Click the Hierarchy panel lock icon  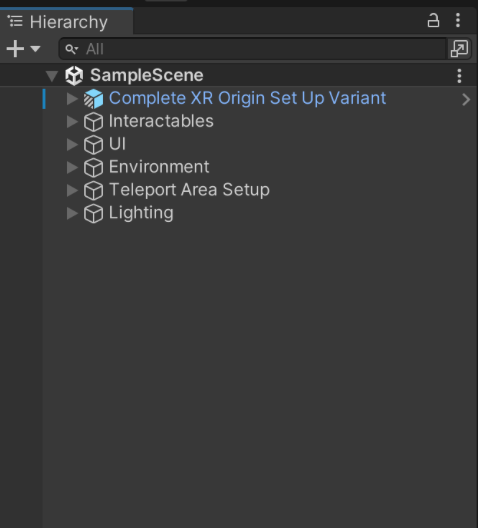pyautogui.click(x=433, y=21)
